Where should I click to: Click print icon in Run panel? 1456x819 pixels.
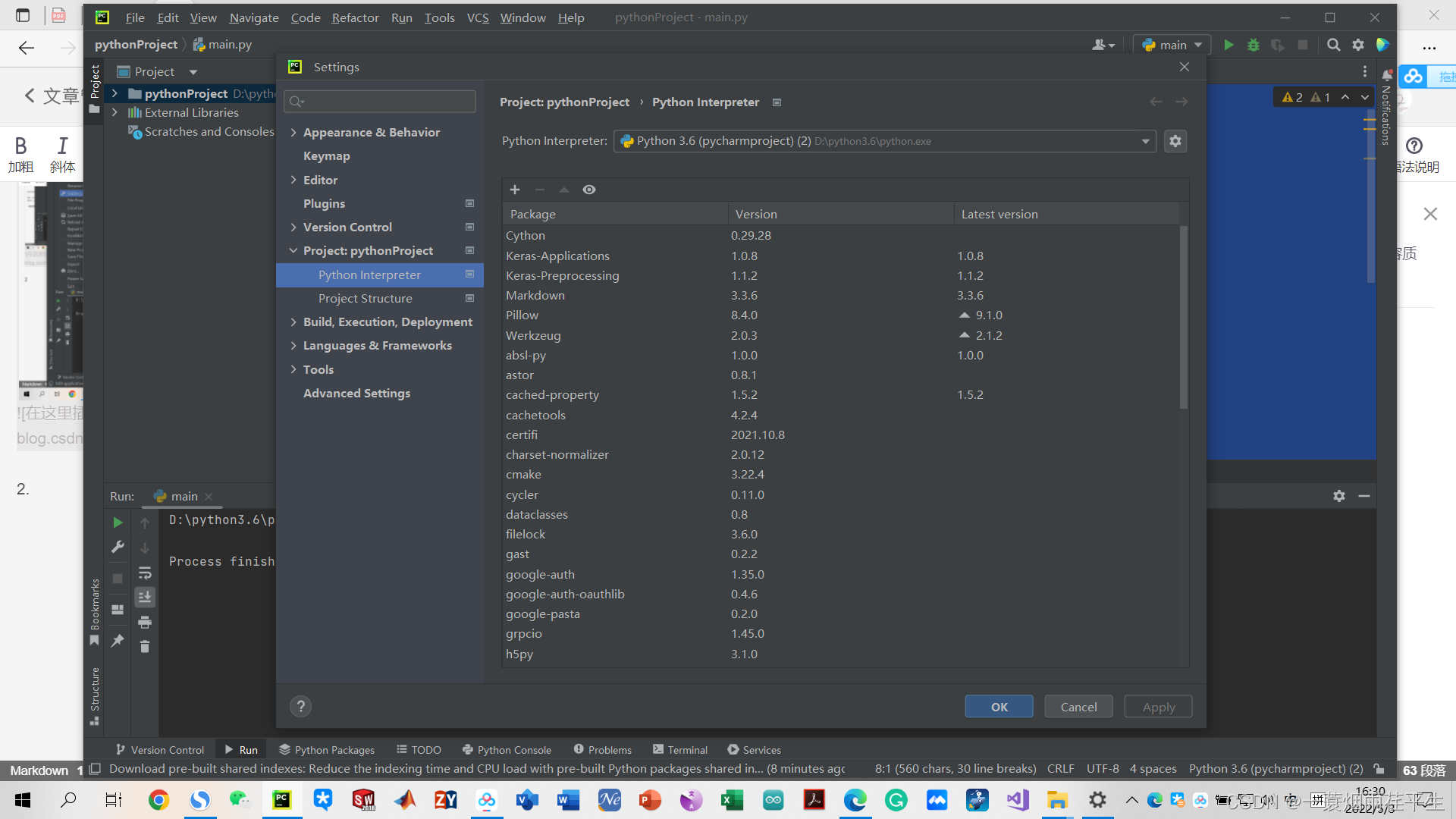pos(145,623)
